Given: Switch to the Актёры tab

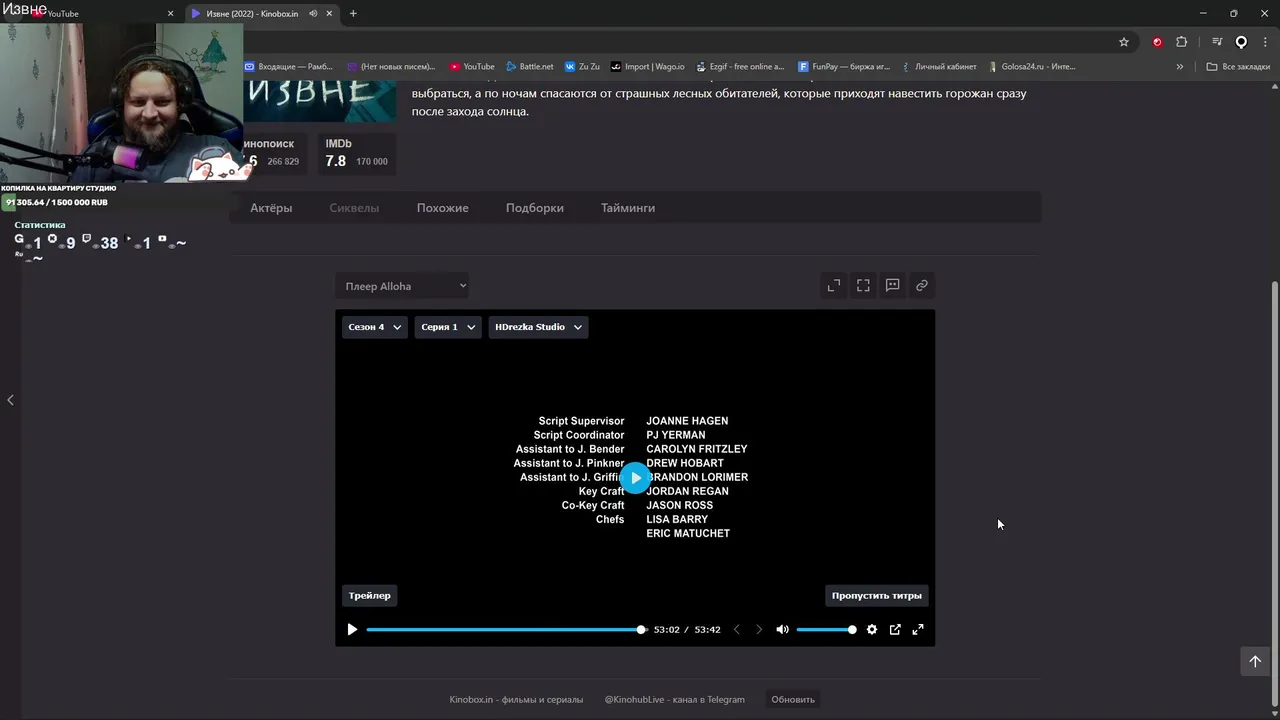Looking at the screenshot, I should pyautogui.click(x=271, y=208).
